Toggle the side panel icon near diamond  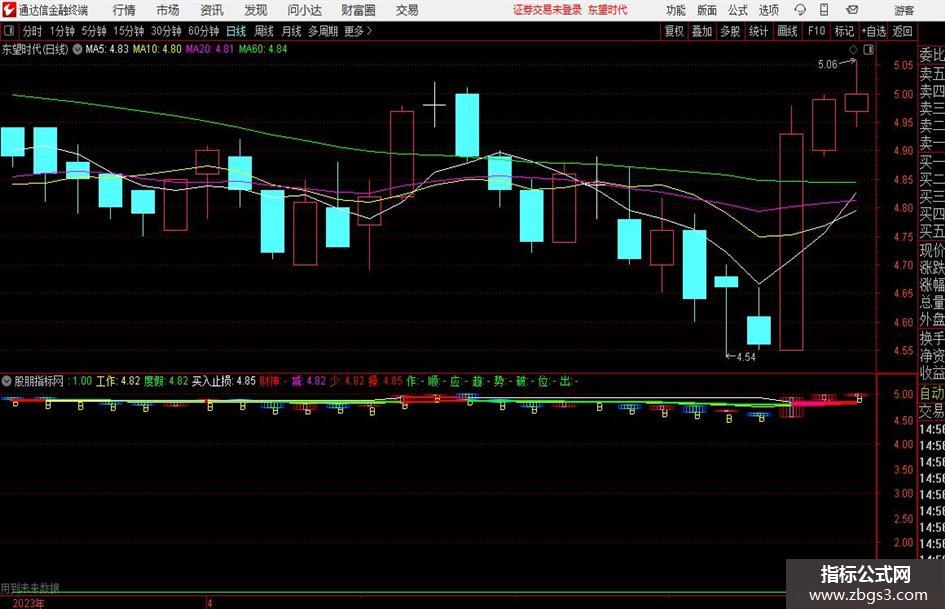point(868,49)
